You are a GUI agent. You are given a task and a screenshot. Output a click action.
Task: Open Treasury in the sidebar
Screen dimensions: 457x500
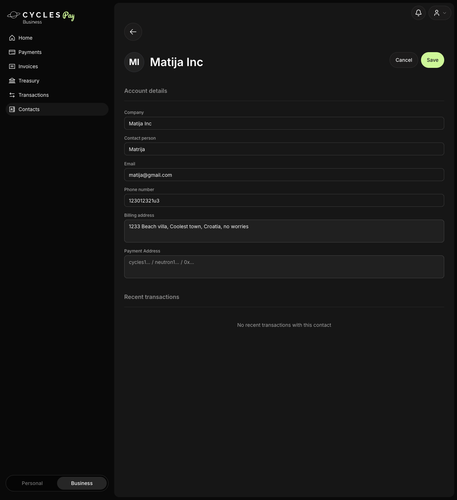(57, 81)
